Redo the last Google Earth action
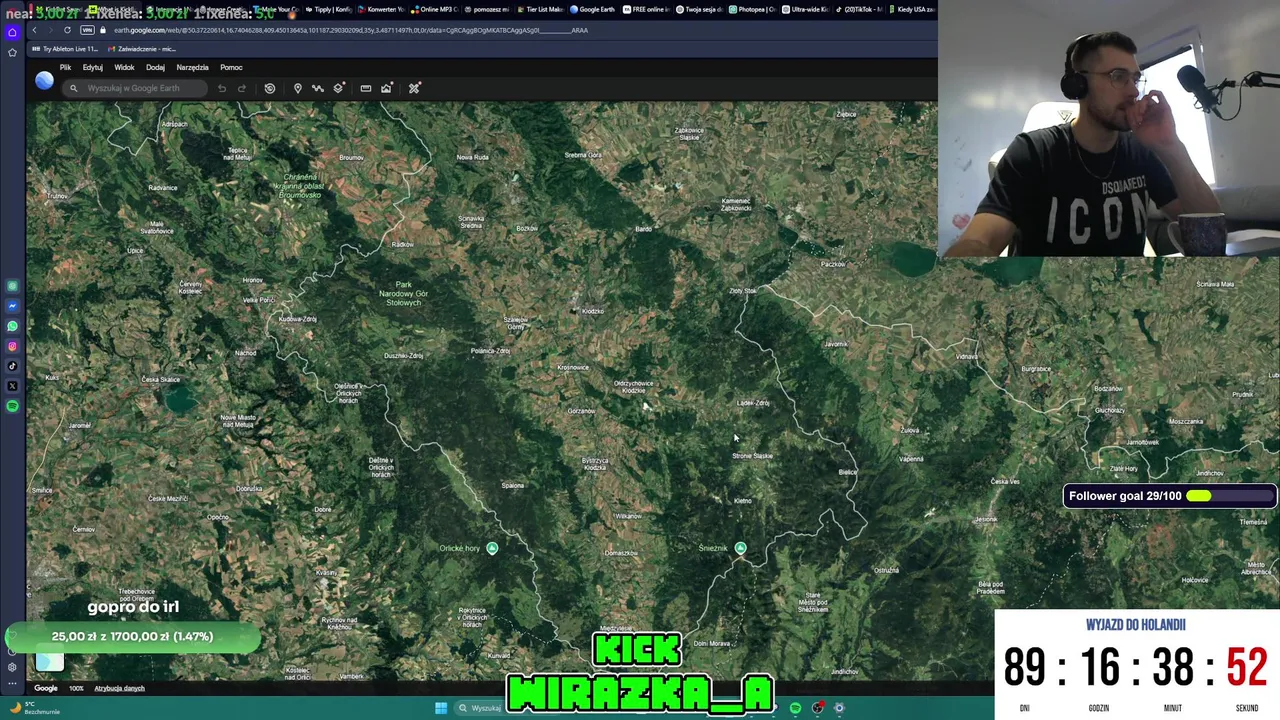Screen dimensions: 1280x720 coord(242,88)
